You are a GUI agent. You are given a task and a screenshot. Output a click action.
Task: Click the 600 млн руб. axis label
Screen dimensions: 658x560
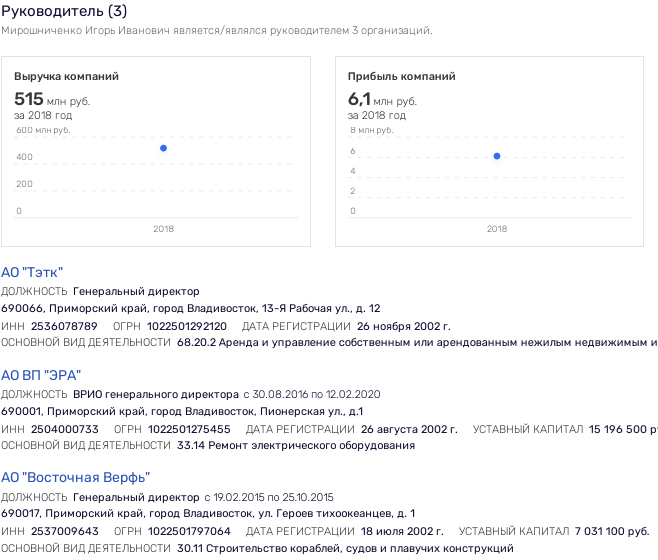click(x=43, y=130)
